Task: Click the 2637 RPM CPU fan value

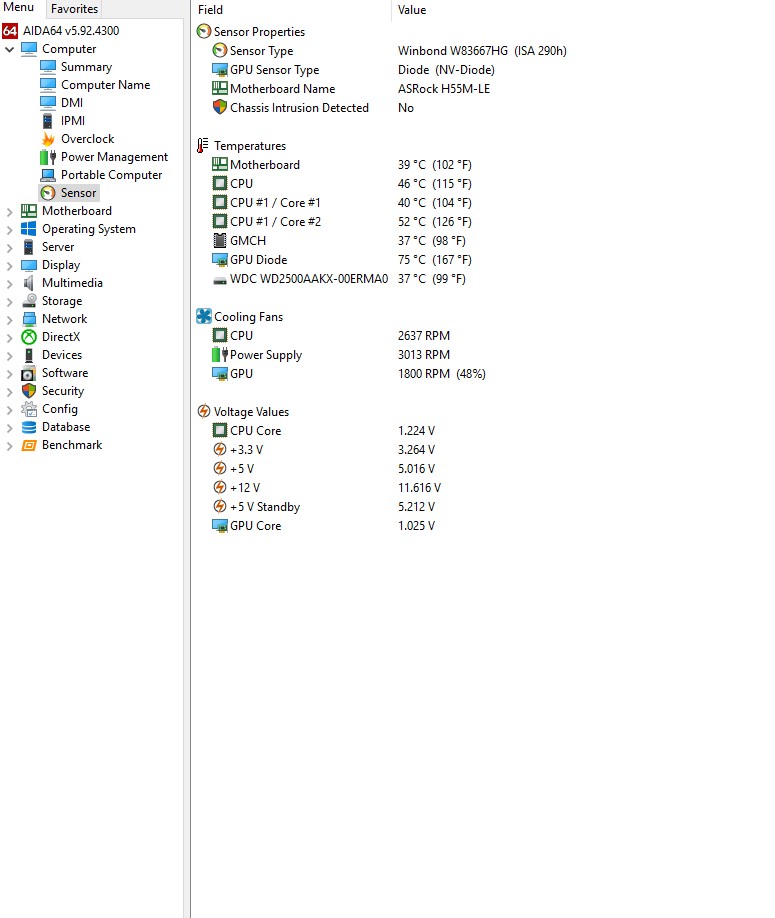Action: [424, 335]
